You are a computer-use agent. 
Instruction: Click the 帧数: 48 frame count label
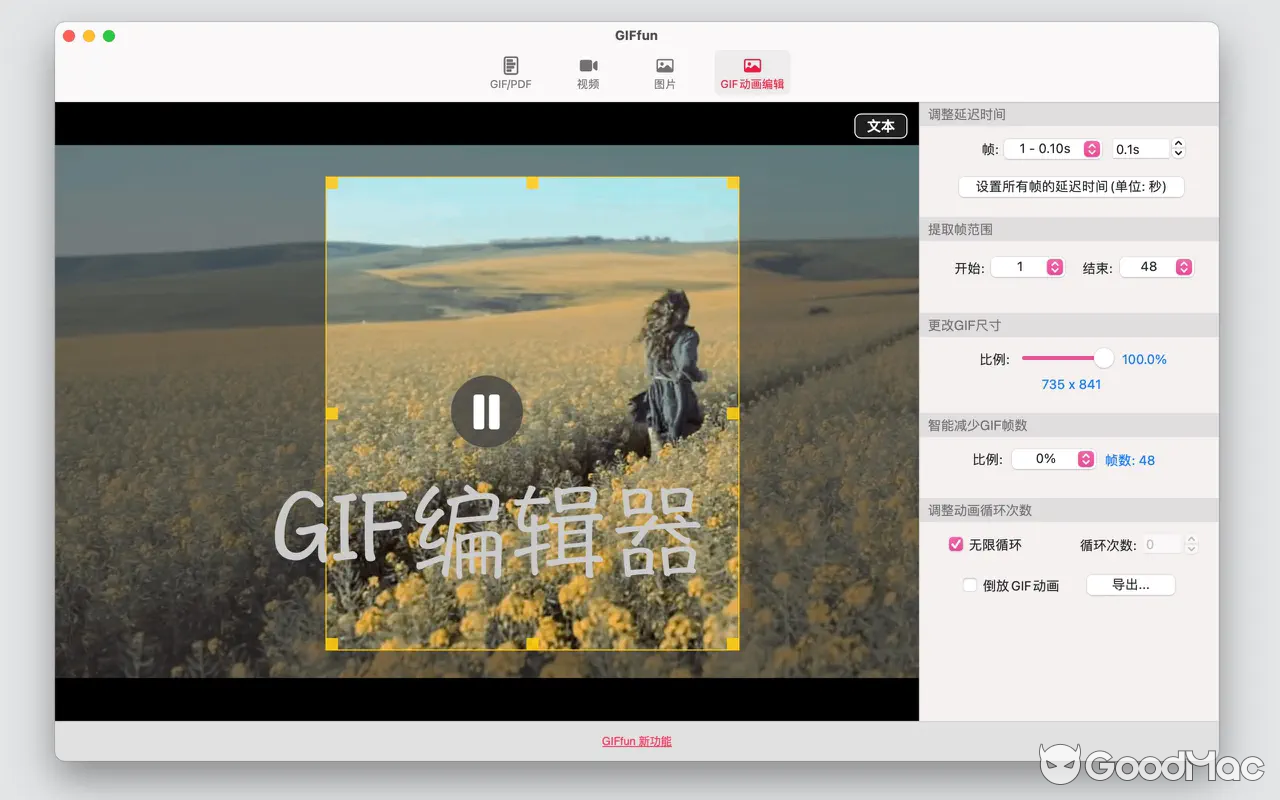(1130, 459)
